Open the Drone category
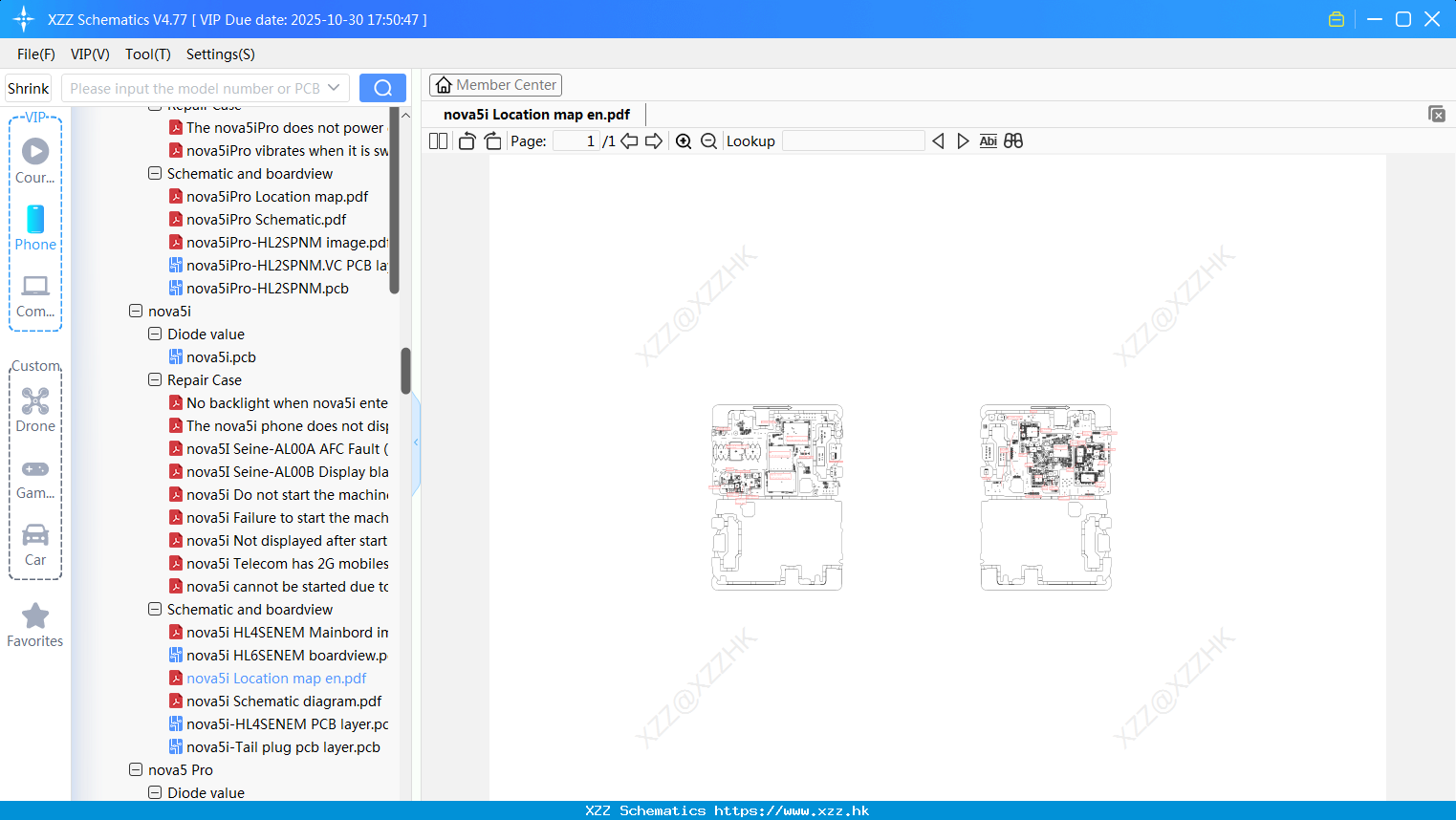1456x820 pixels. point(35,410)
